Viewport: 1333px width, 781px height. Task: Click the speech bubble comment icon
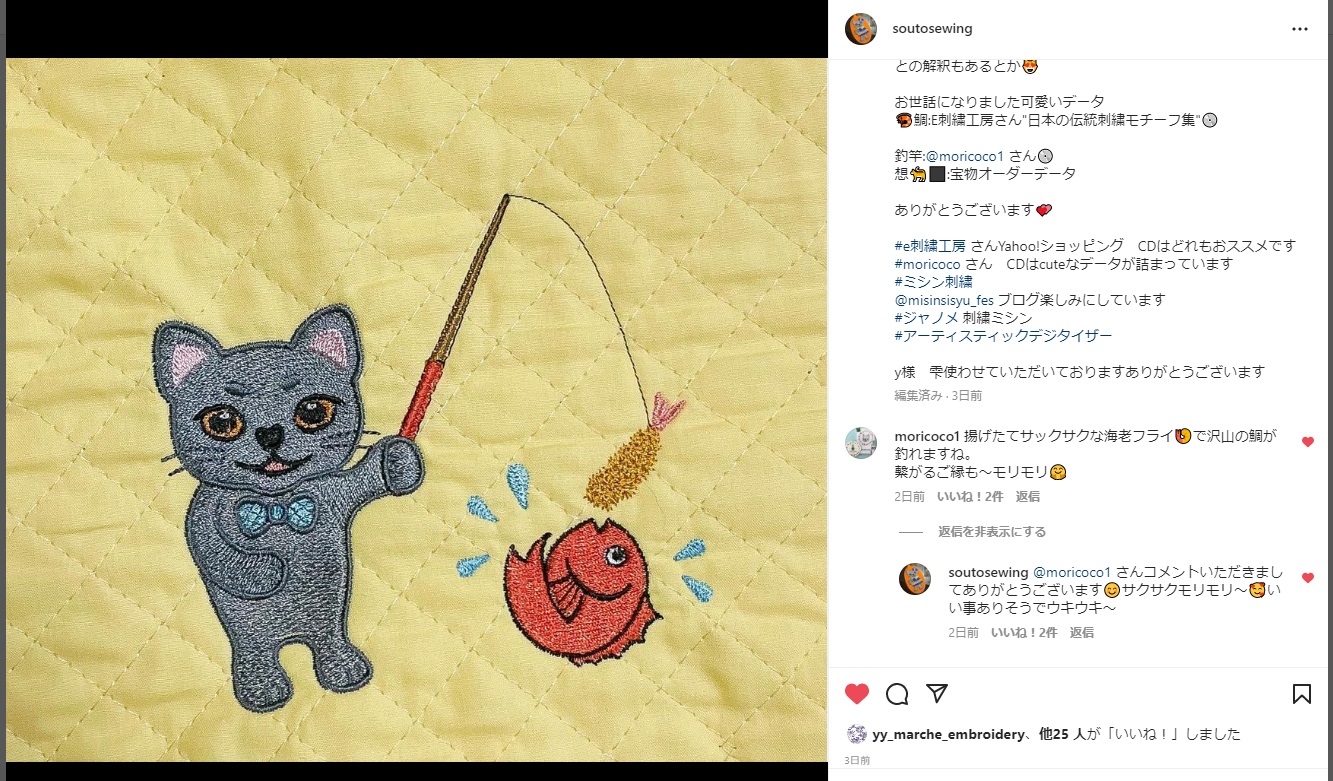coord(897,694)
